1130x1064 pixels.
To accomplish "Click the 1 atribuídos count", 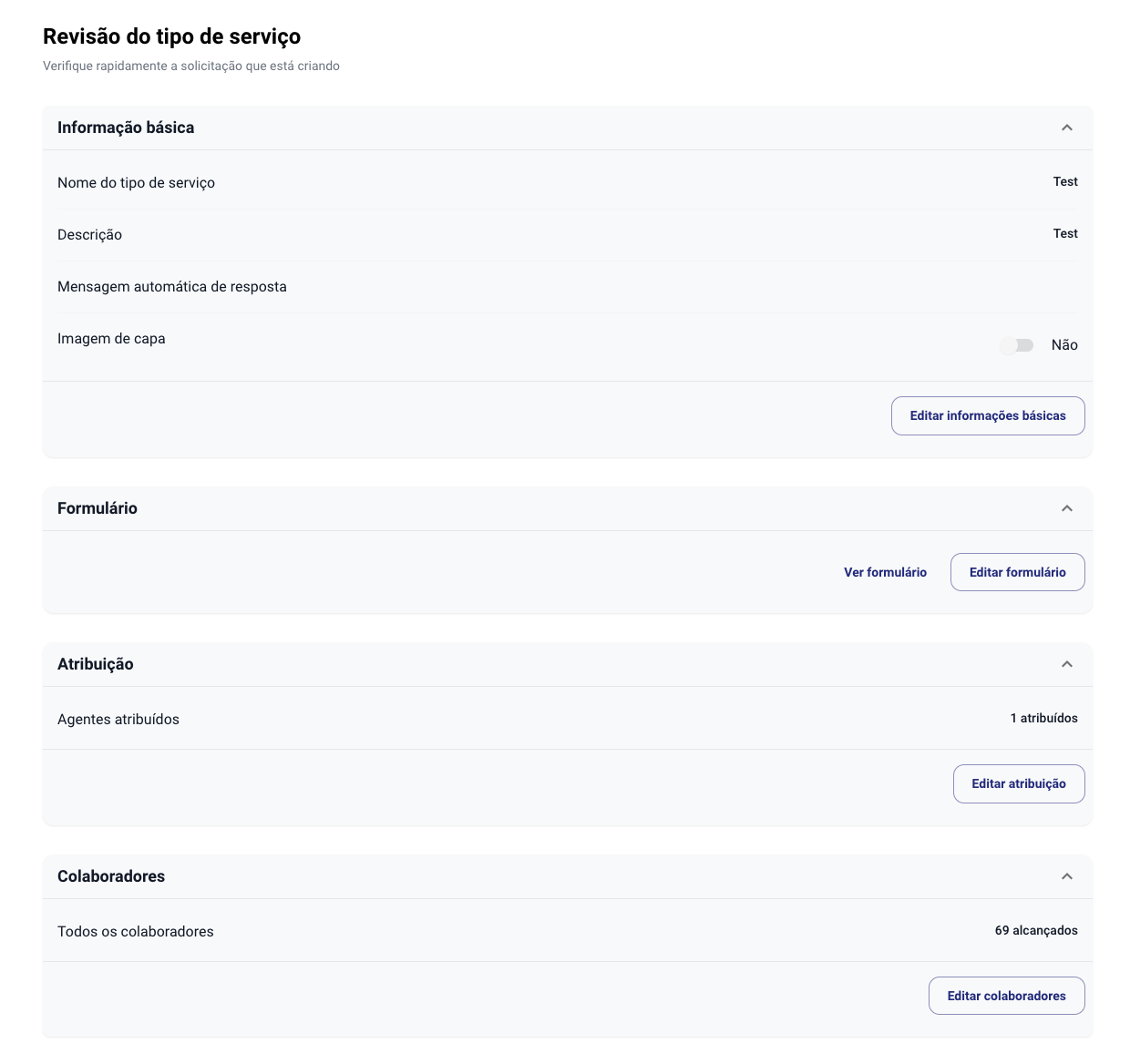I will (1043, 718).
